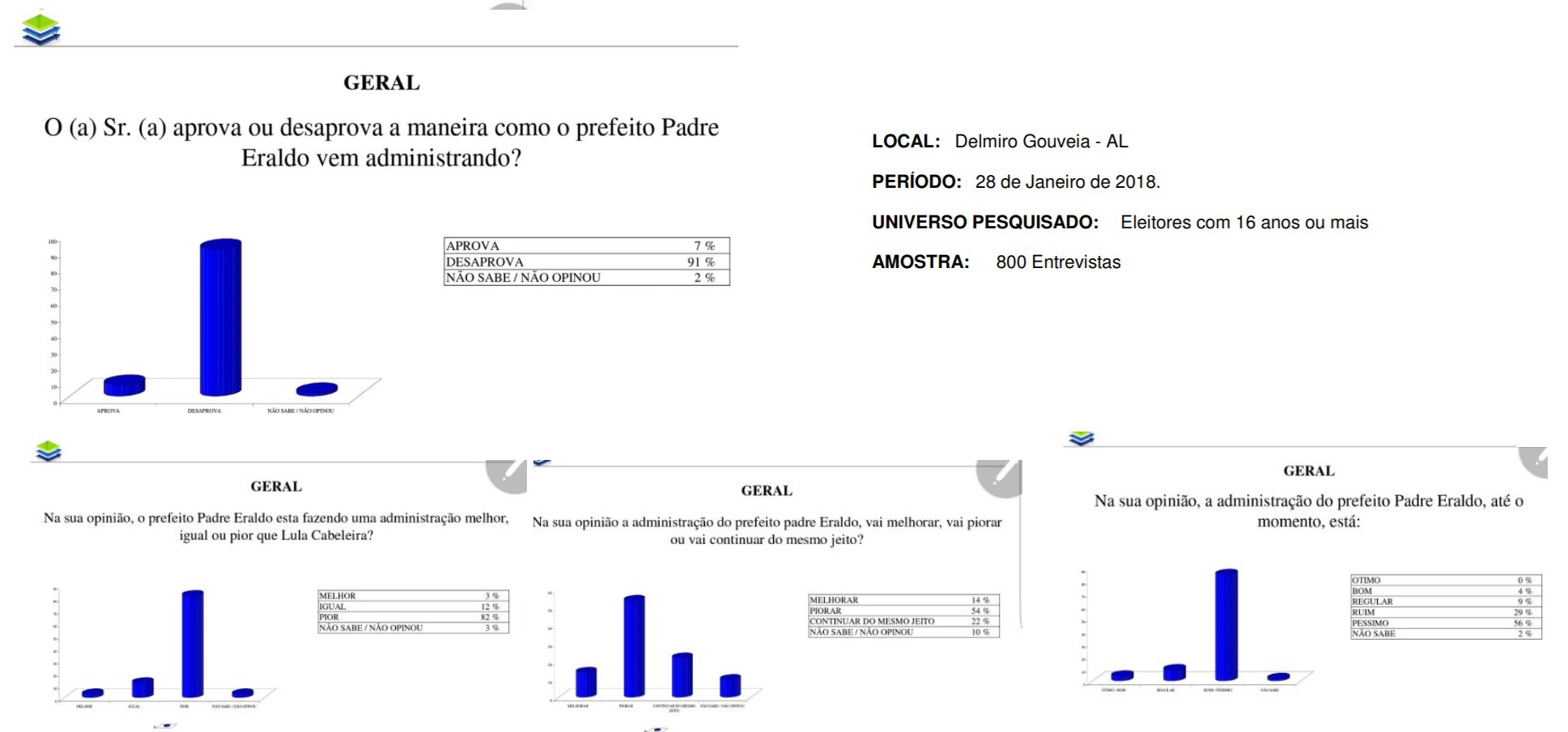Screen dimensions: 1568x732
Task: Click the CONTINUAR DO MESMO JEITO row
Action: point(903,621)
